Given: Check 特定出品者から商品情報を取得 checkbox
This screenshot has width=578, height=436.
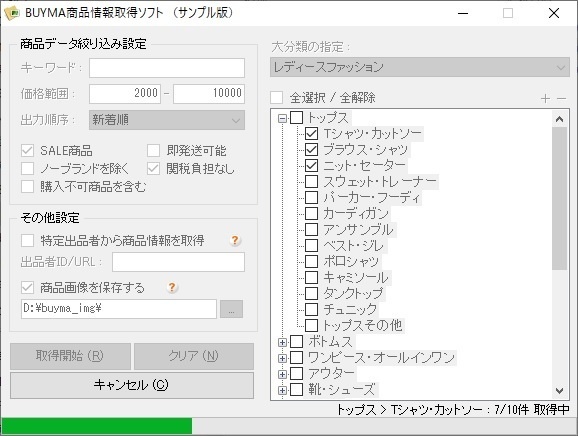Looking at the screenshot, I should point(28,240).
